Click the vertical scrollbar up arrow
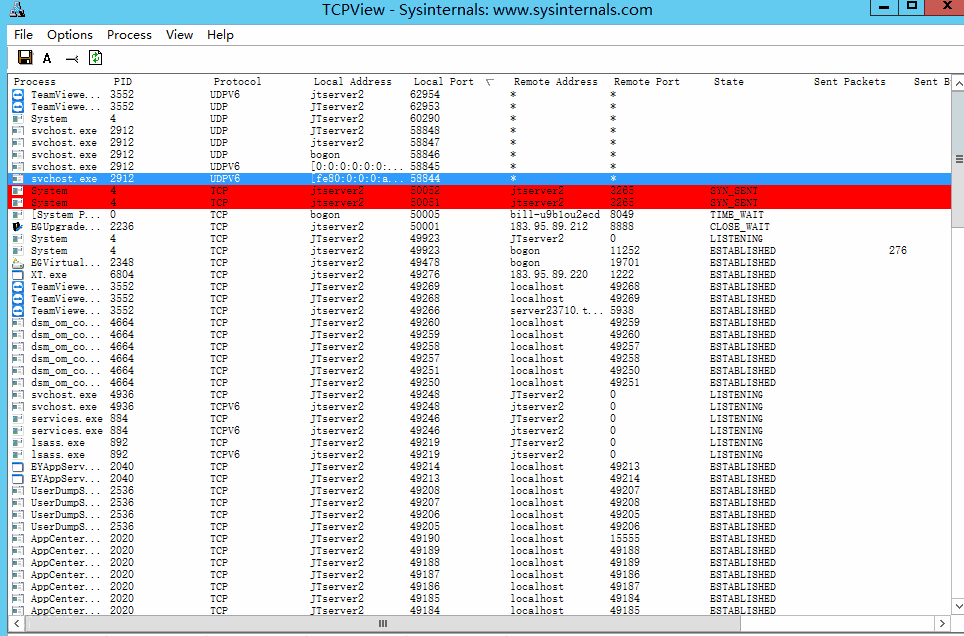 coord(957,82)
